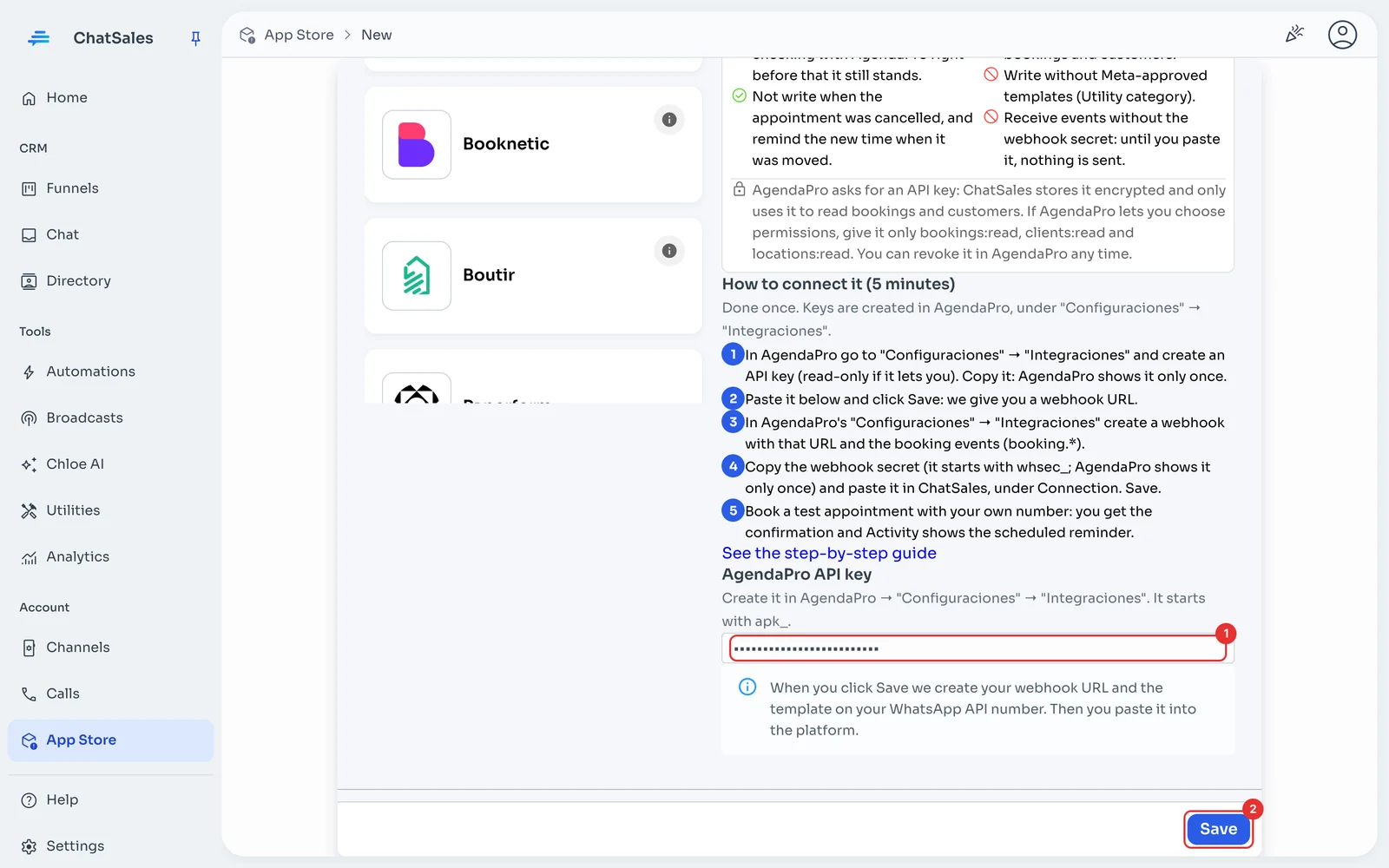Screen dimensions: 1389x868
Task: Open Funnels in the CRM section
Action: pos(110,188)
